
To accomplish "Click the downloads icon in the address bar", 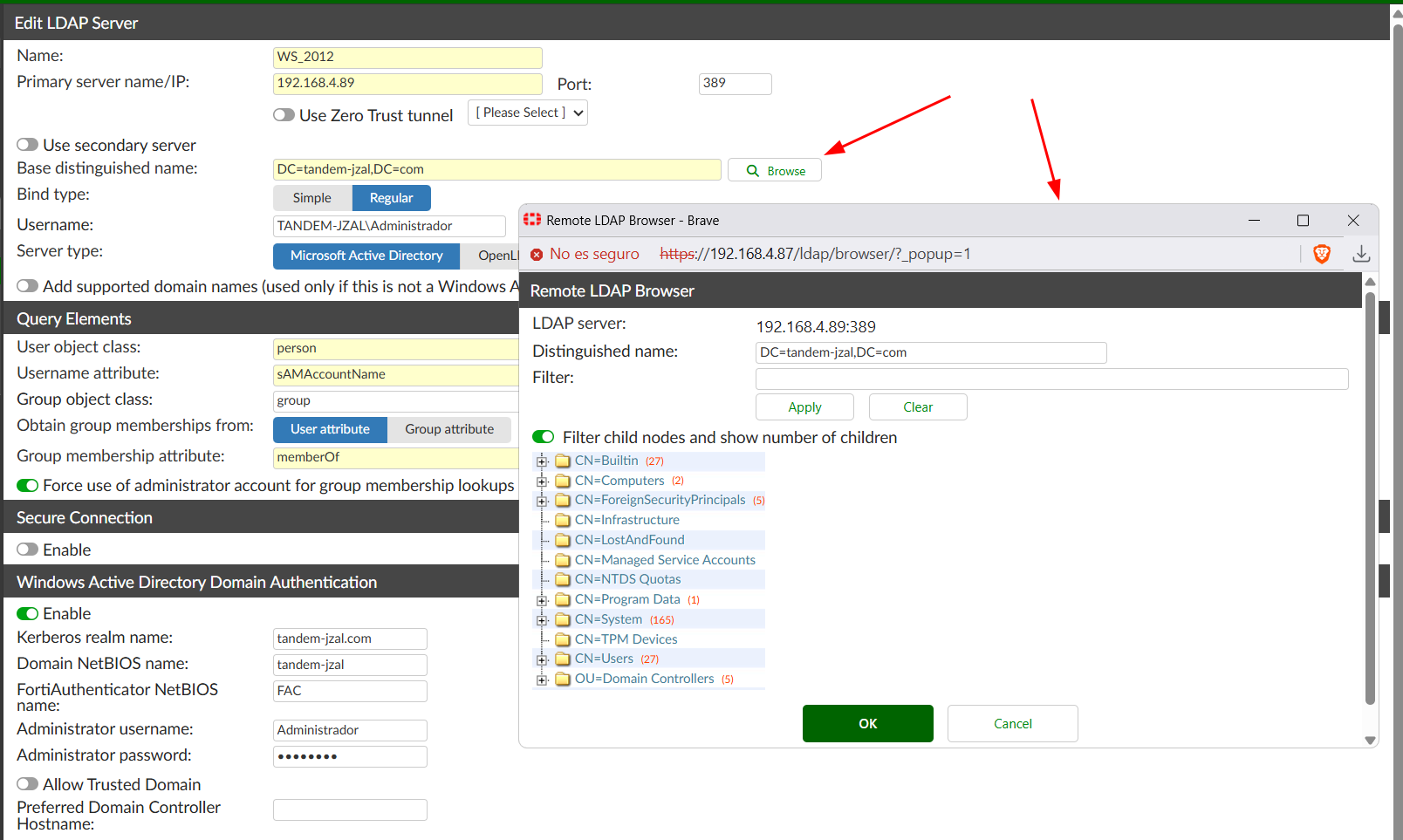I will click(1360, 254).
